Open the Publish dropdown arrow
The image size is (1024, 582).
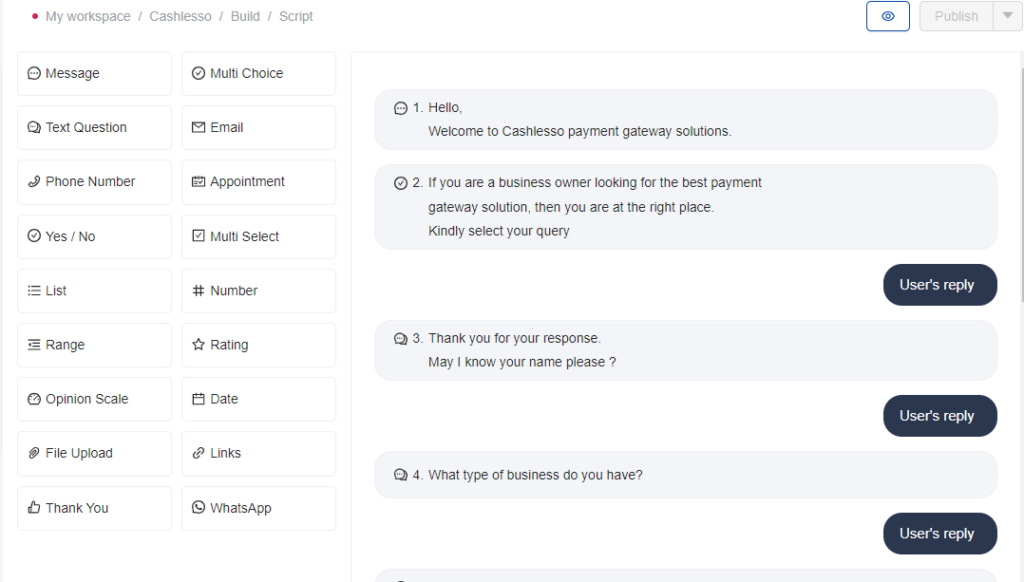(x=1007, y=16)
